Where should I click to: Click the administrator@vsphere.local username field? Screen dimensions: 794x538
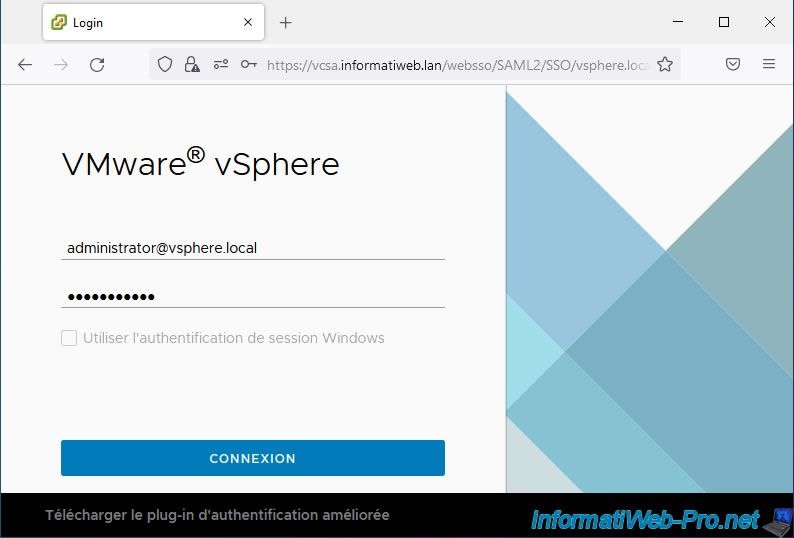(253, 248)
